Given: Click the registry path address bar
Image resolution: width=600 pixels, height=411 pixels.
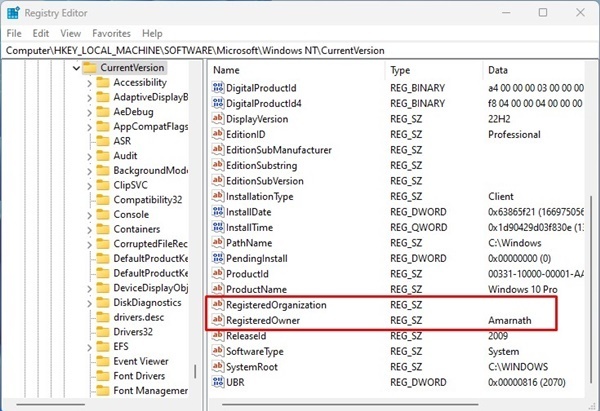Looking at the screenshot, I should pos(300,51).
